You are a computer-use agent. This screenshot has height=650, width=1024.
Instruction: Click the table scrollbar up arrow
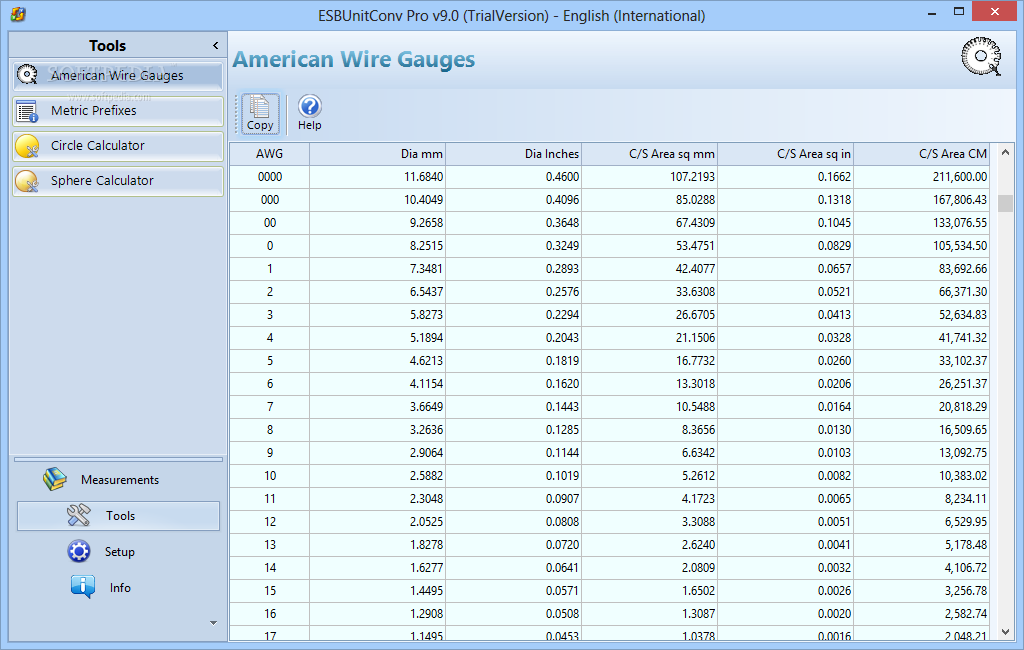click(x=1005, y=152)
